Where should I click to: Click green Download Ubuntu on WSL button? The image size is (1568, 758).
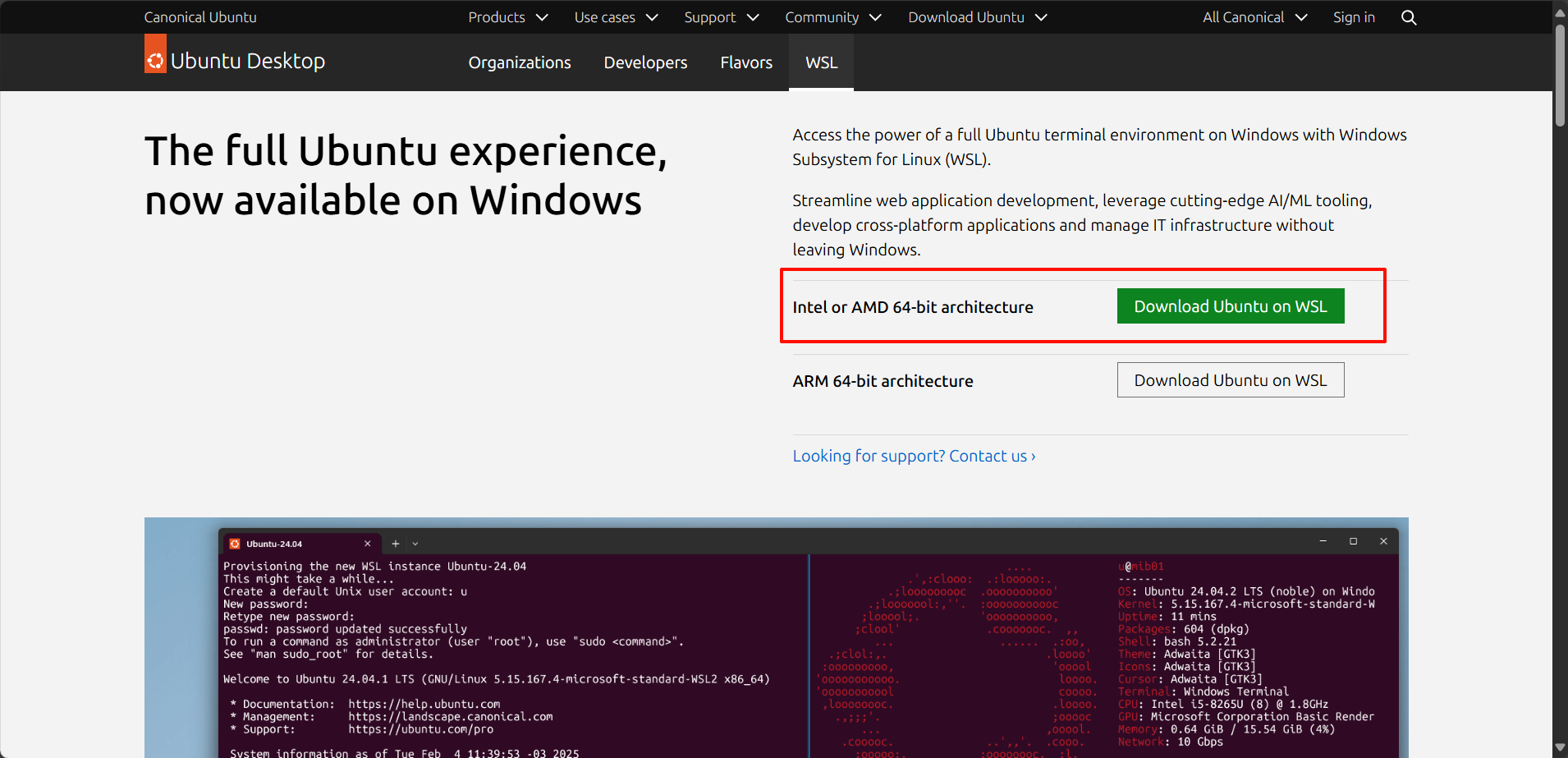[x=1230, y=306]
